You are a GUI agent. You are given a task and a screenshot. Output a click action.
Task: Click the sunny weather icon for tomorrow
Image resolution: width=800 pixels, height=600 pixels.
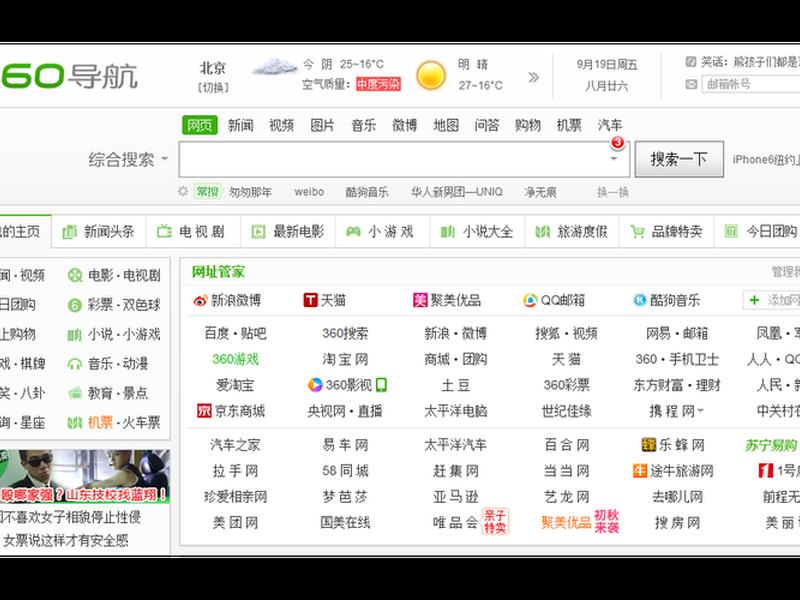click(x=431, y=76)
